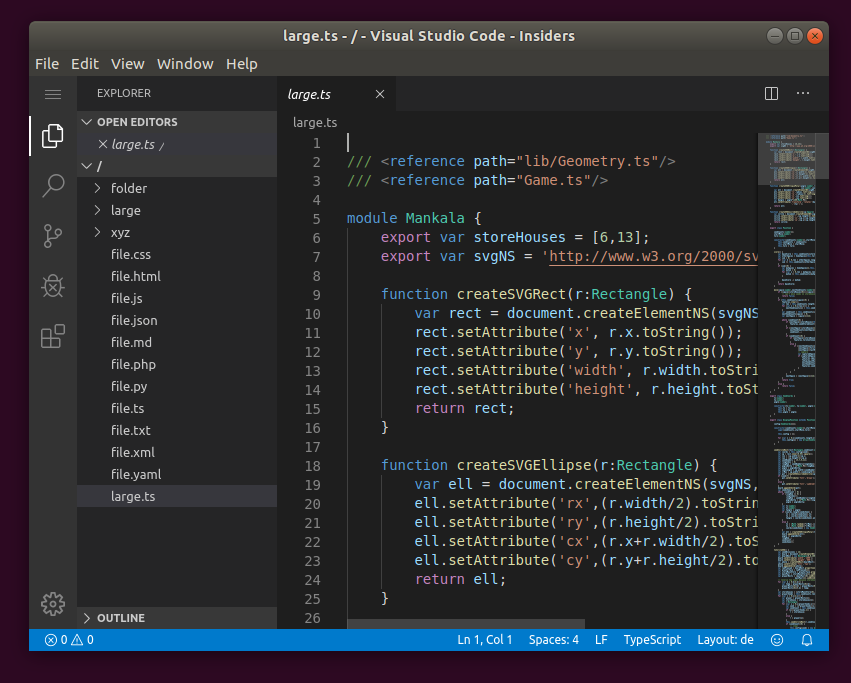
Task: Open file.xml in explorer
Action: [177, 452]
